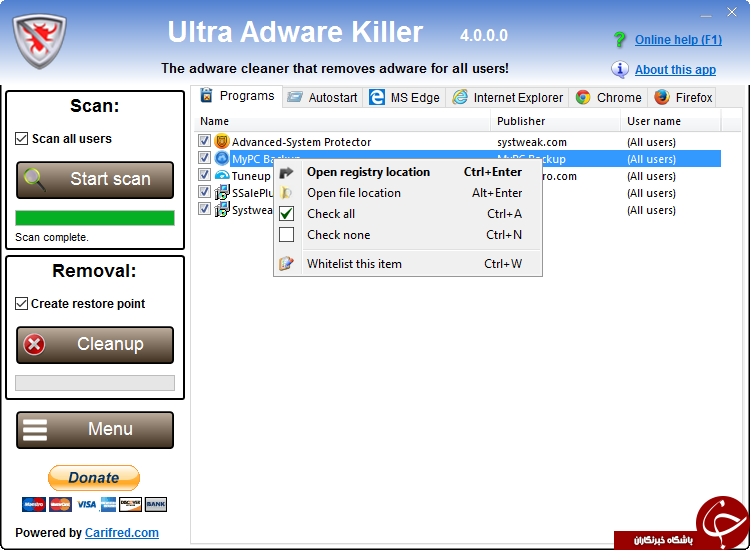Toggle the Scan all users checkbox
Viewport: 750px width, 550px height.
[x=22, y=139]
